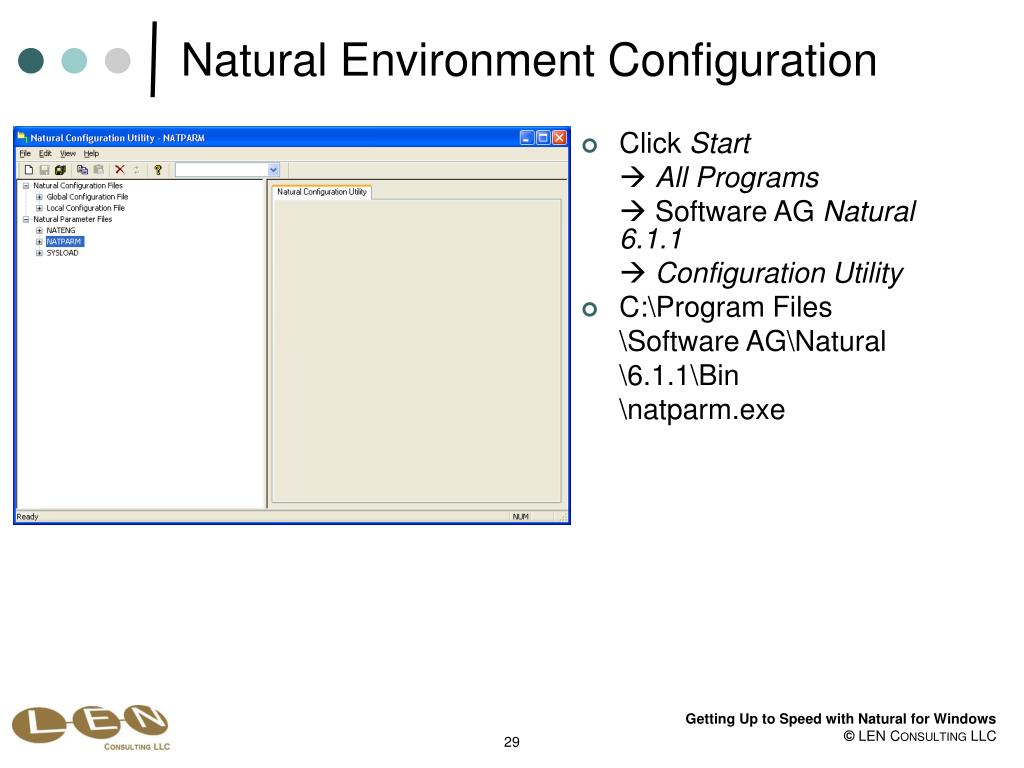The image size is (1024, 768).
Task: Open the Edit menu
Action: tap(45, 153)
